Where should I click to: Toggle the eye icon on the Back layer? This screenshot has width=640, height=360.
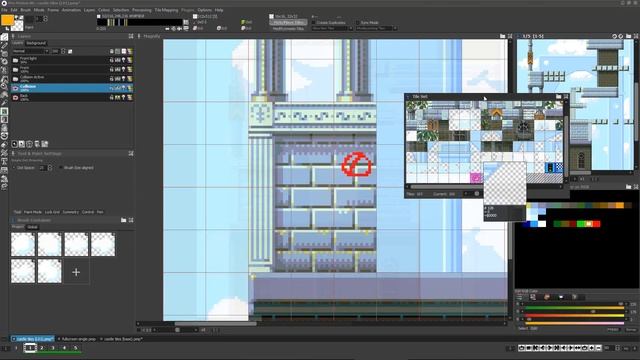pyautogui.click(x=16, y=98)
